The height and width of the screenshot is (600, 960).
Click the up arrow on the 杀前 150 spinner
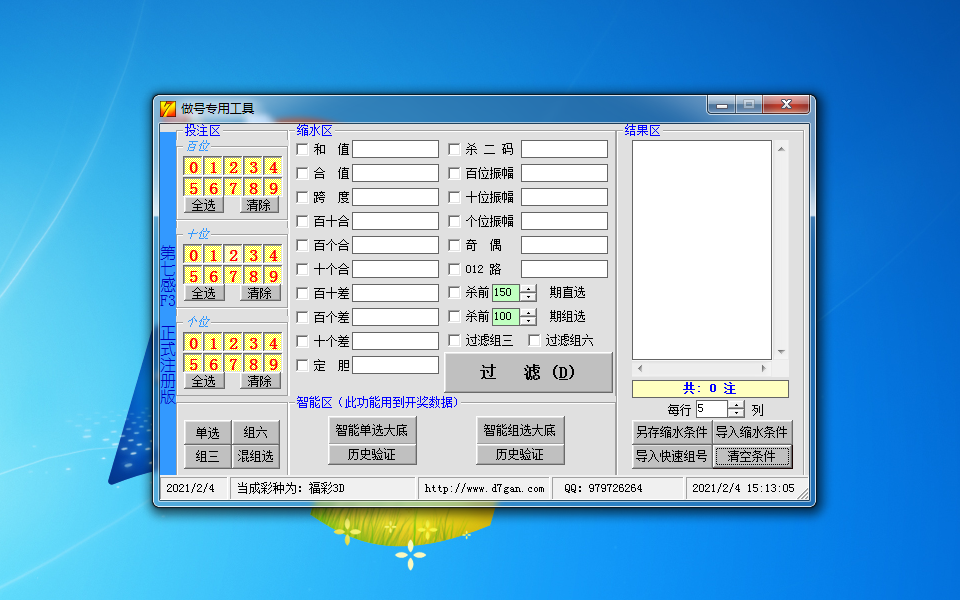pos(529,287)
